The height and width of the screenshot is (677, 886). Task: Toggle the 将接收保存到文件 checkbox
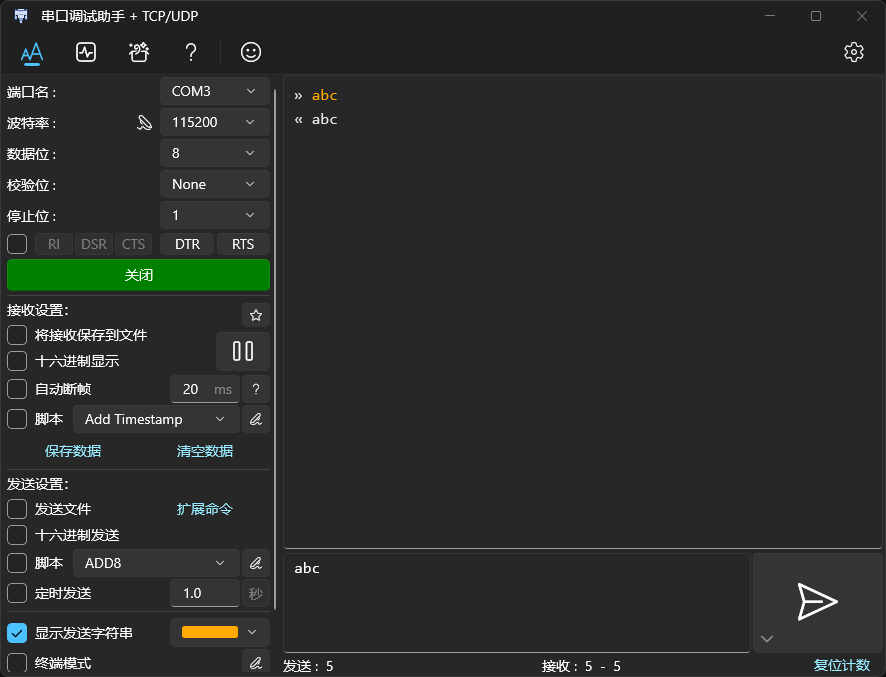point(17,335)
